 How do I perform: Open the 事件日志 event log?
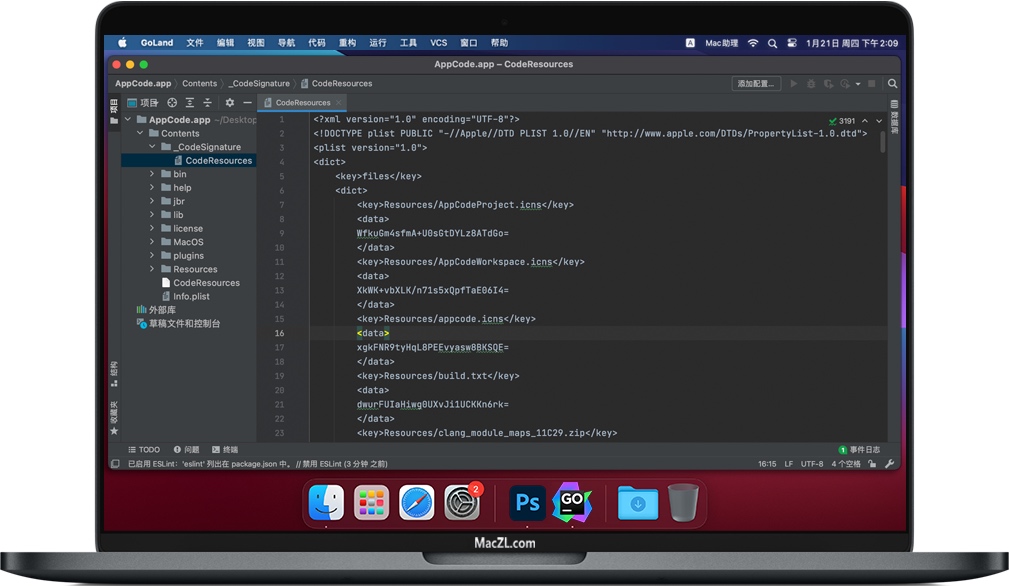point(859,450)
